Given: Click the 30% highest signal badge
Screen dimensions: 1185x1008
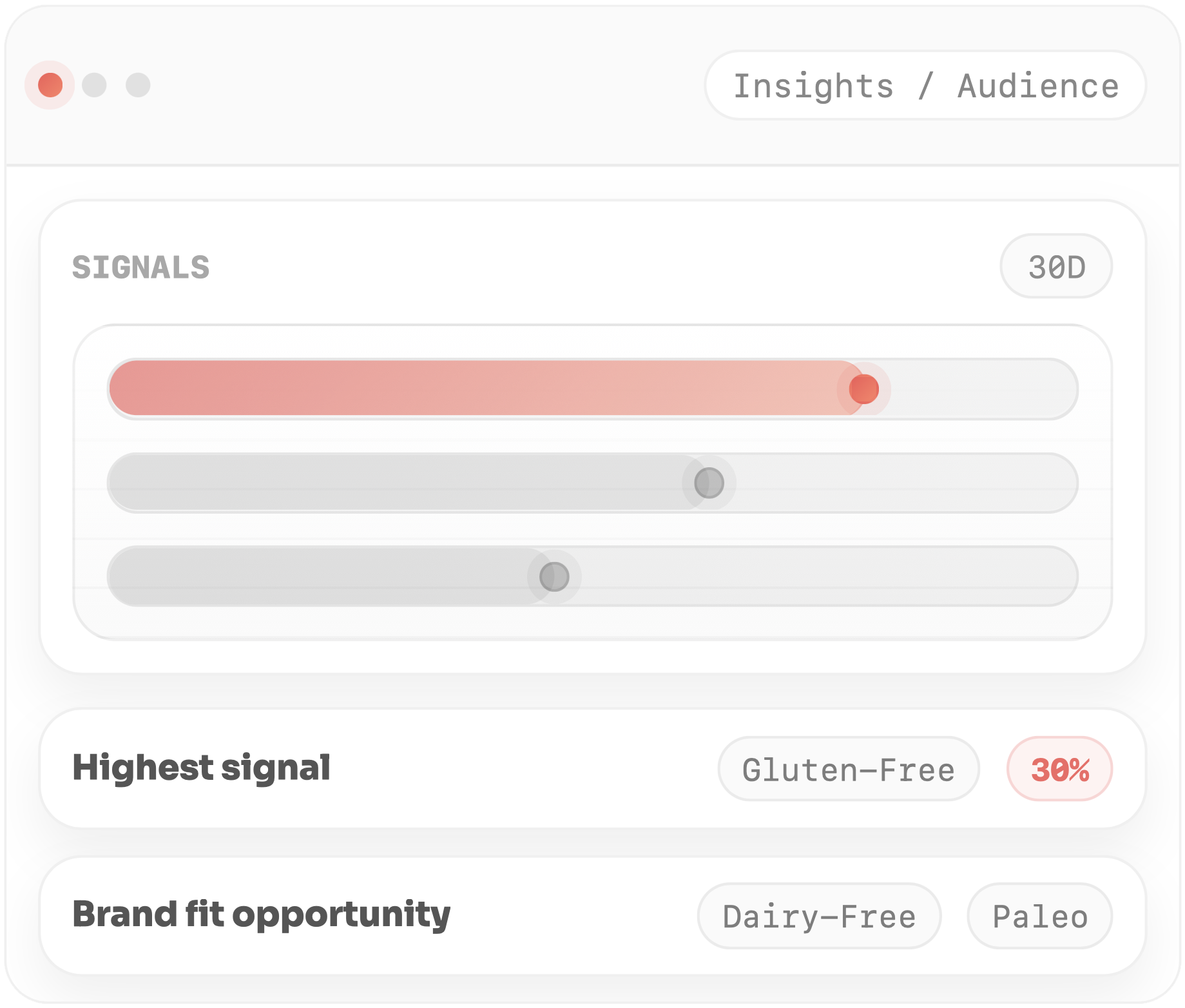Looking at the screenshot, I should click(1060, 770).
